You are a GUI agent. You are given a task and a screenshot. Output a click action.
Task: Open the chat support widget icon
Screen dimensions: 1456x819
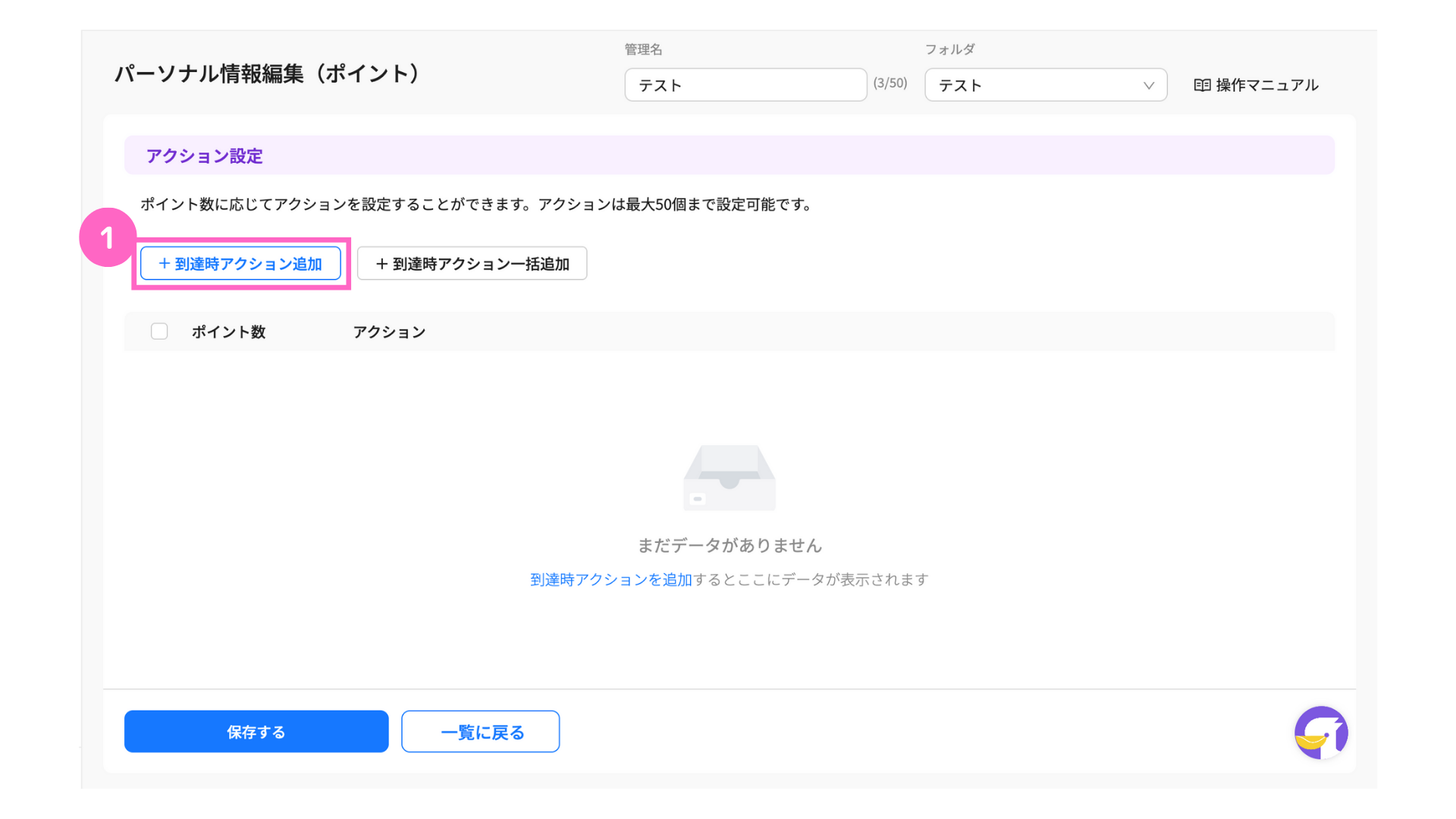(x=1320, y=733)
